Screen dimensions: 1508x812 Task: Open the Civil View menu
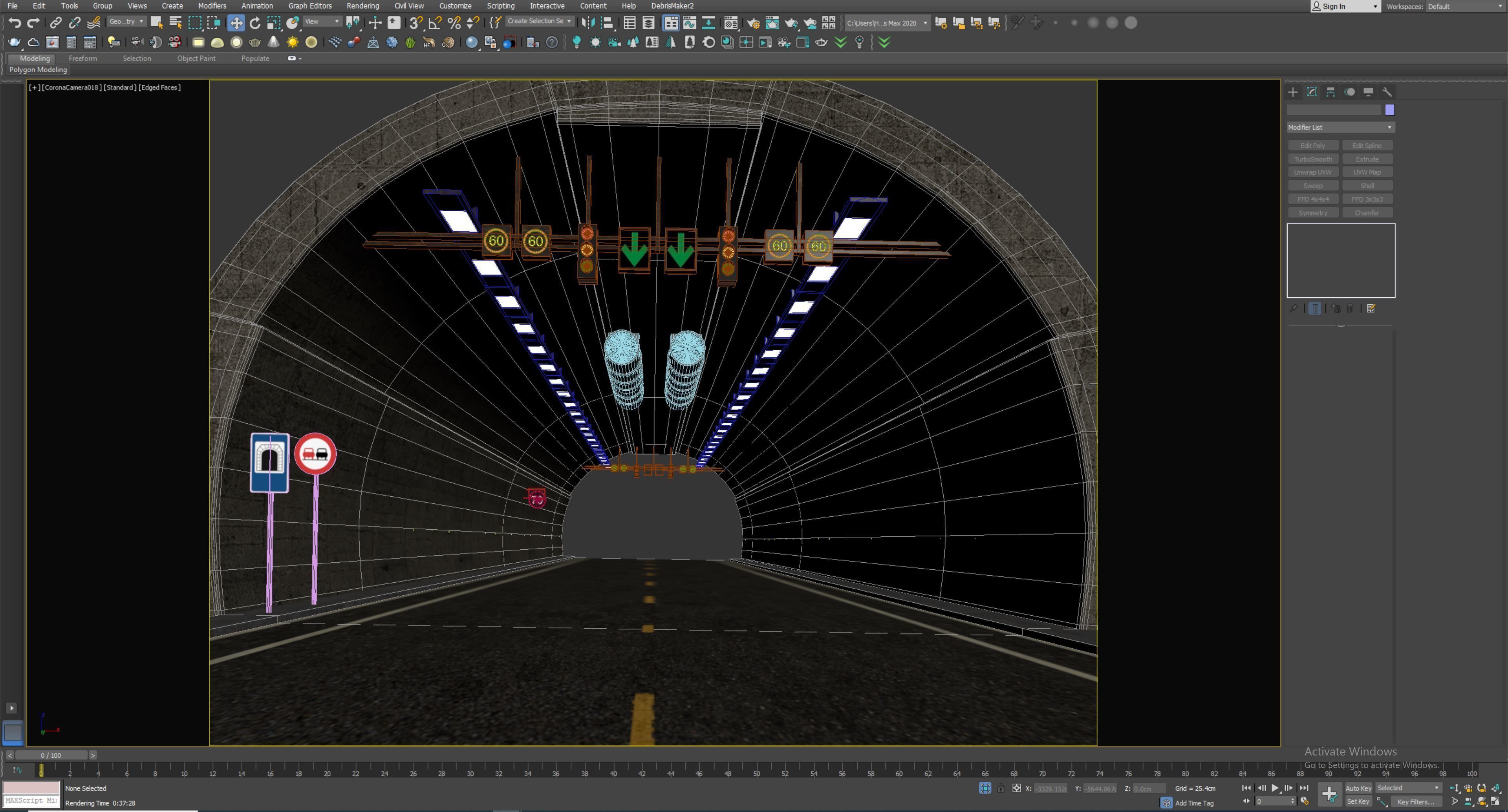coord(408,6)
